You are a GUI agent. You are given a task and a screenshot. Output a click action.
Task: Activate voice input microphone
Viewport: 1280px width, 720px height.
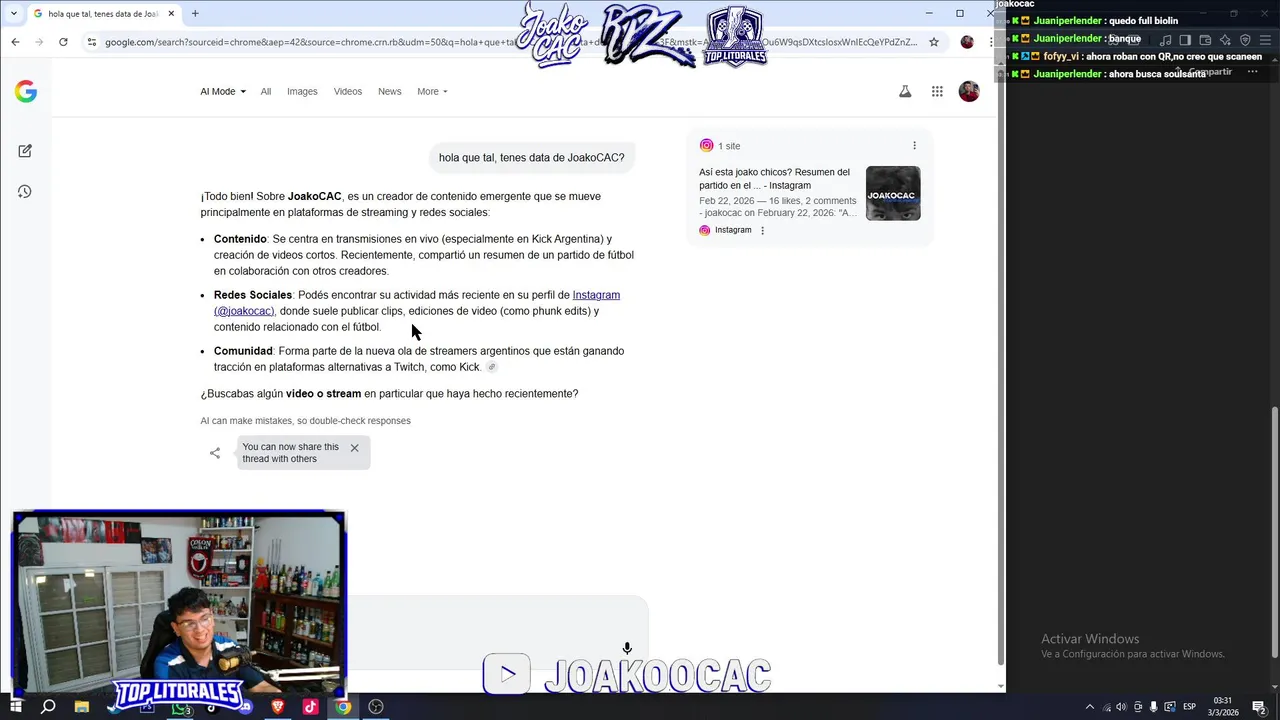click(627, 649)
